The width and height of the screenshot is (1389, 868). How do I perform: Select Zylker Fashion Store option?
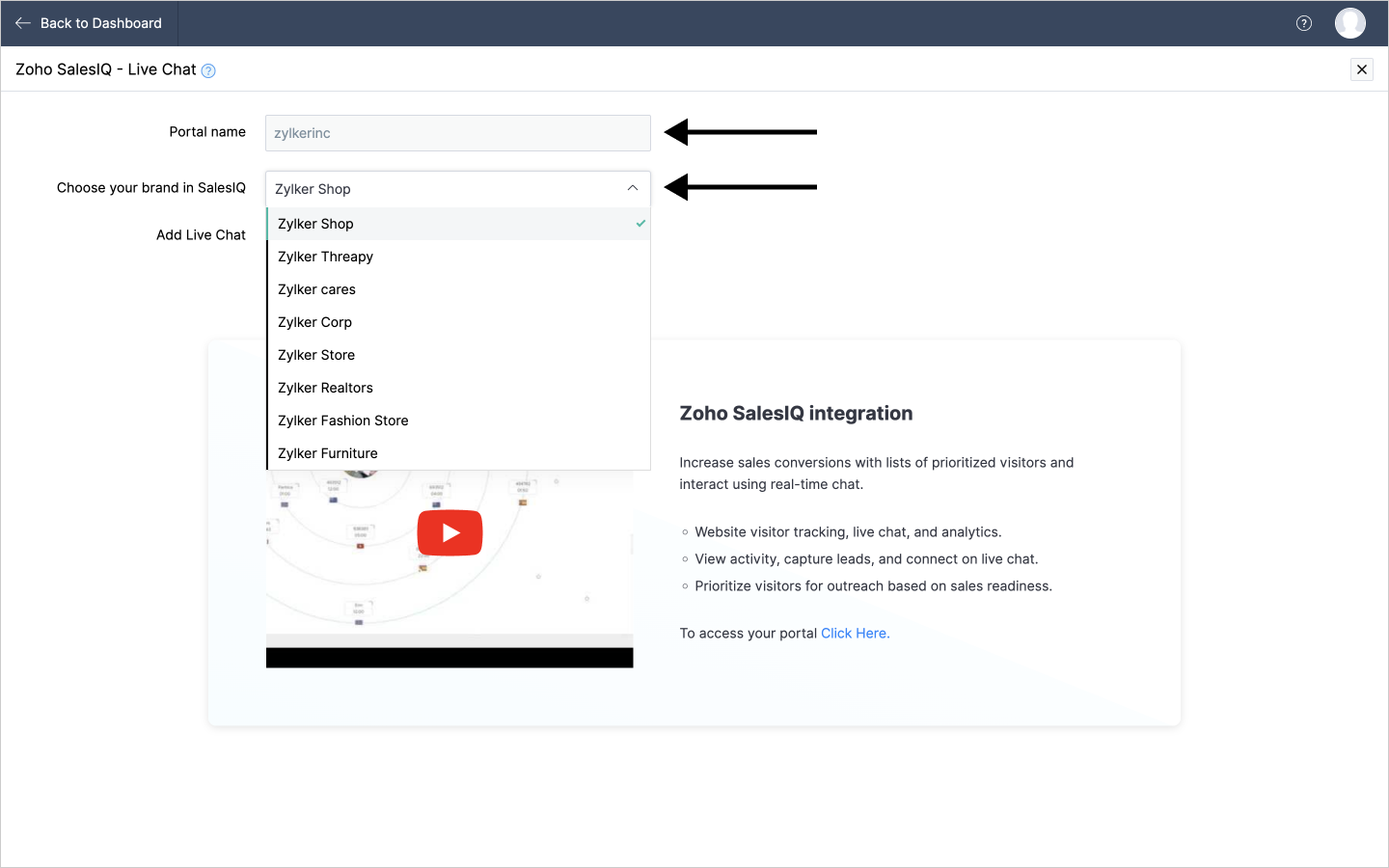459,420
